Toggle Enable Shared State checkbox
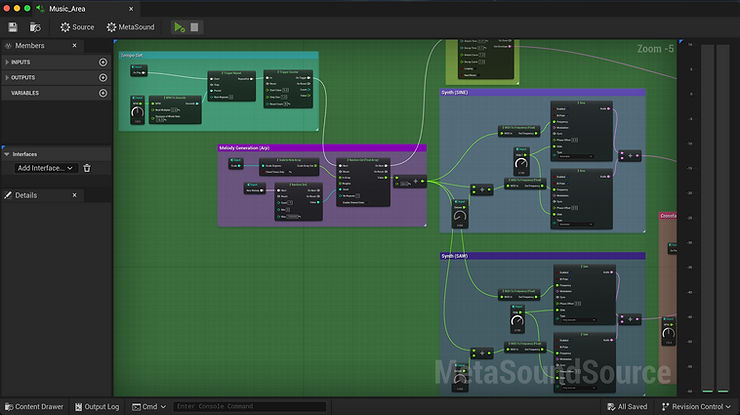Screen dimensions: 740x415 pos(367,203)
